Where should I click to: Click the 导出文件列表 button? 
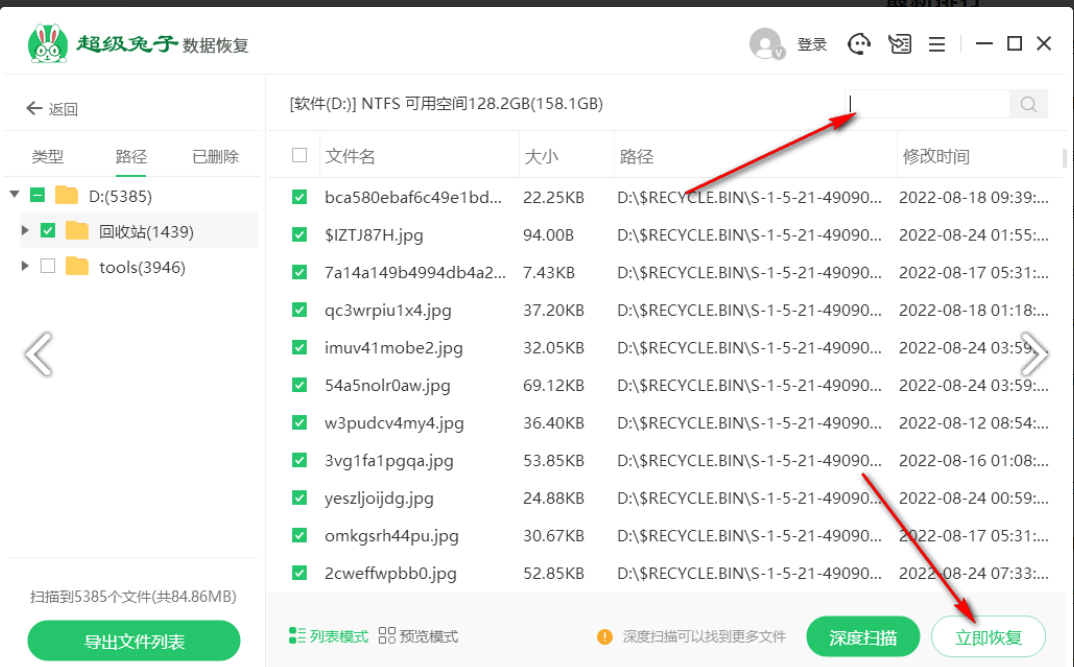click(x=134, y=641)
